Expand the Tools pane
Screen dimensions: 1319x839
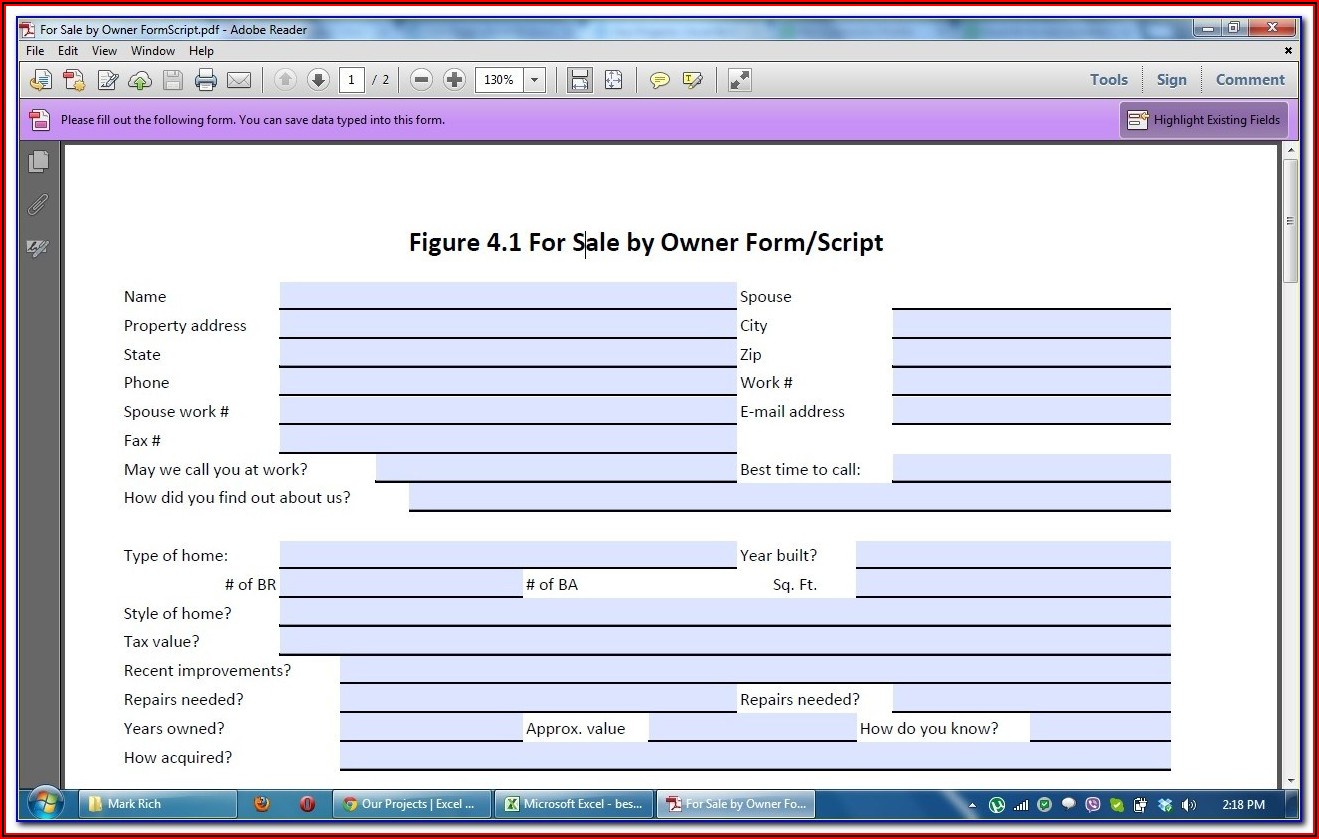1108,80
